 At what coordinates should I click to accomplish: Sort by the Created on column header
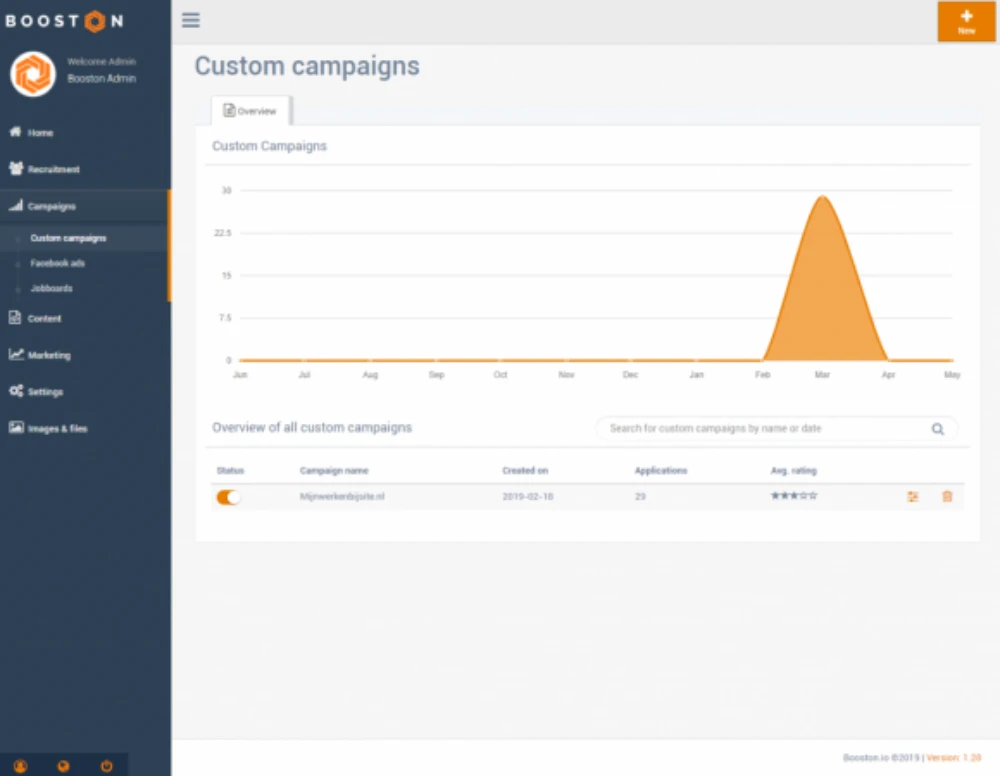(x=525, y=470)
